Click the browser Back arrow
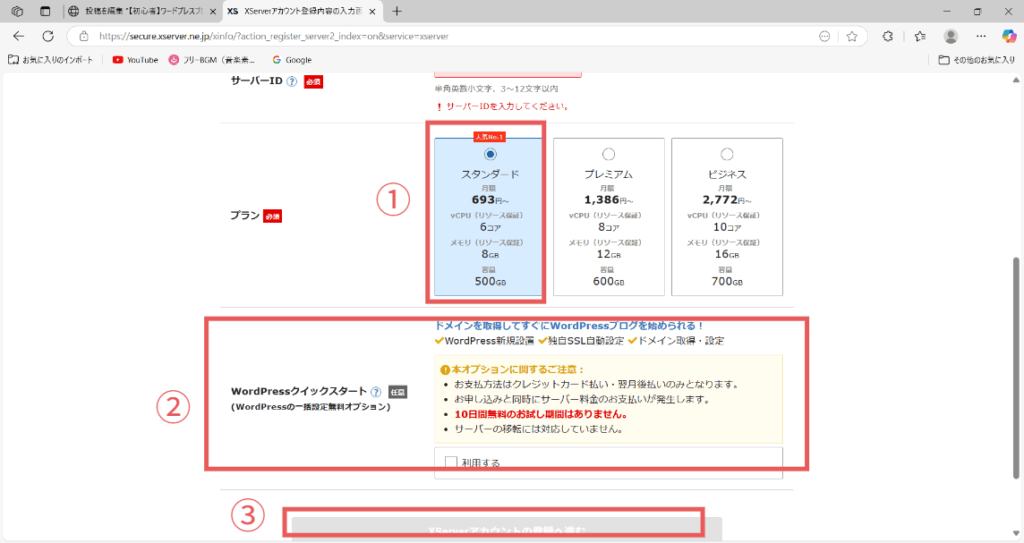This screenshot has width=1024, height=543. point(18,37)
